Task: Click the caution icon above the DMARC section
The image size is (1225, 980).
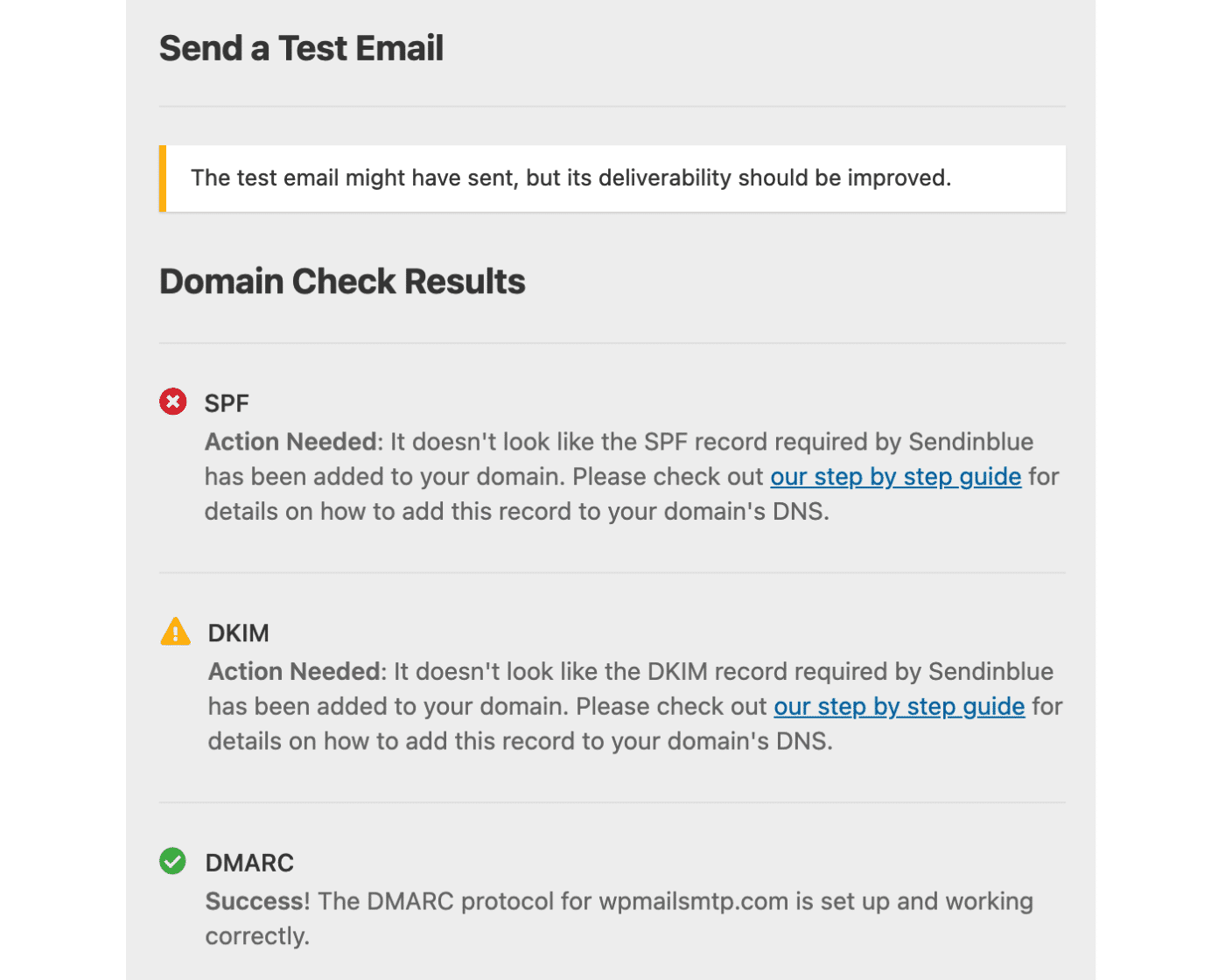Action: click(175, 632)
